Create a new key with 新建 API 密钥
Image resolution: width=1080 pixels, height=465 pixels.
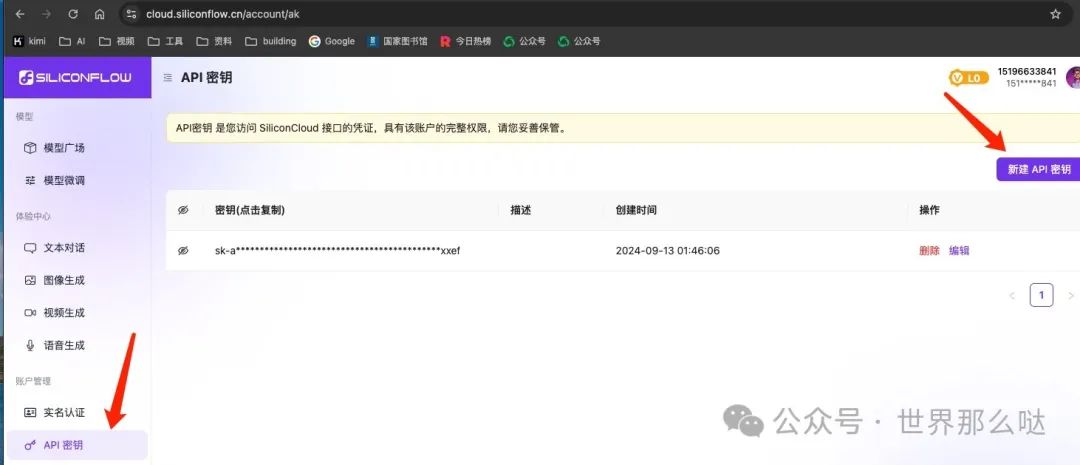1038,169
